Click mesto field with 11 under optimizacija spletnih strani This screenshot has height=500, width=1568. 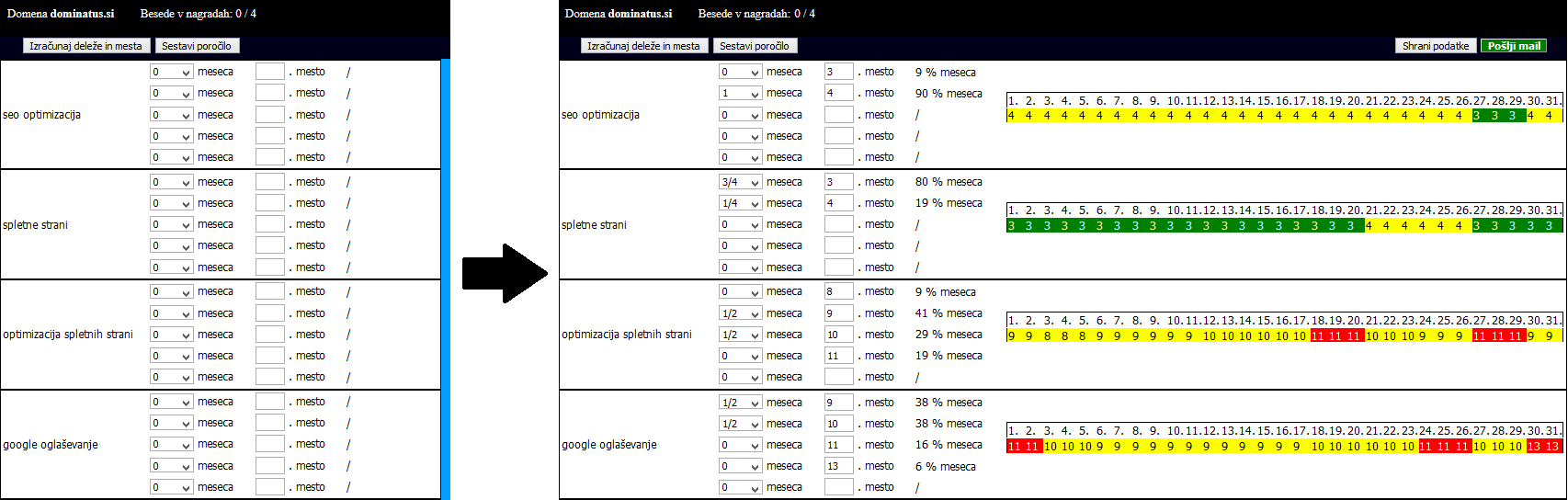tap(838, 356)
